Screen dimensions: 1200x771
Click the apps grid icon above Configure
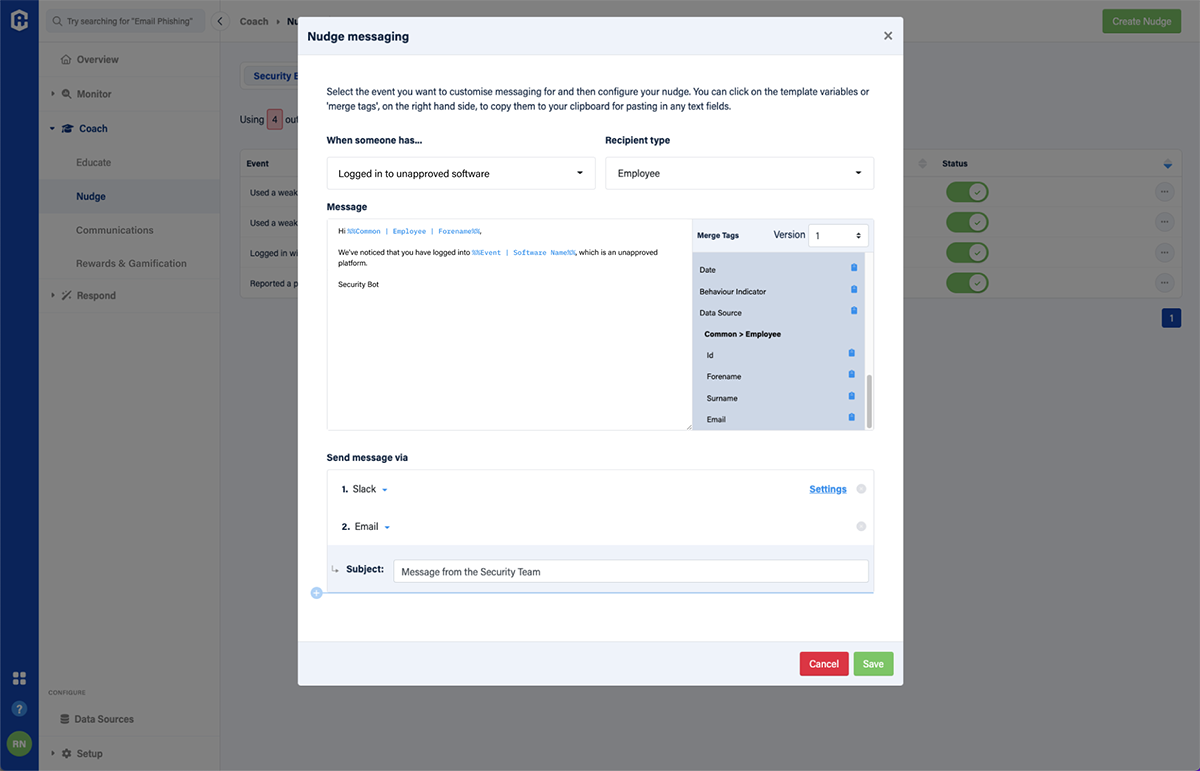click(x=18, y=677)
